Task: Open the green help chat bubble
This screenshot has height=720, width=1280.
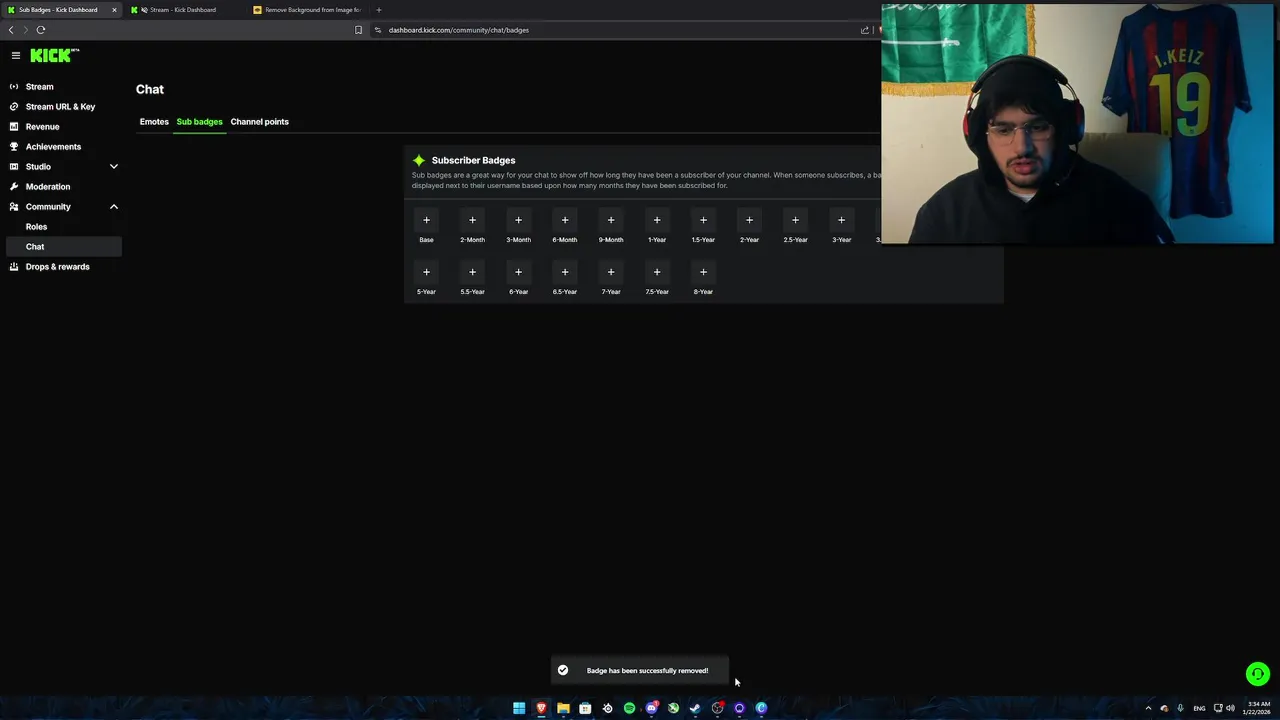Action: pyautogui.click(x=1257, y=674)
